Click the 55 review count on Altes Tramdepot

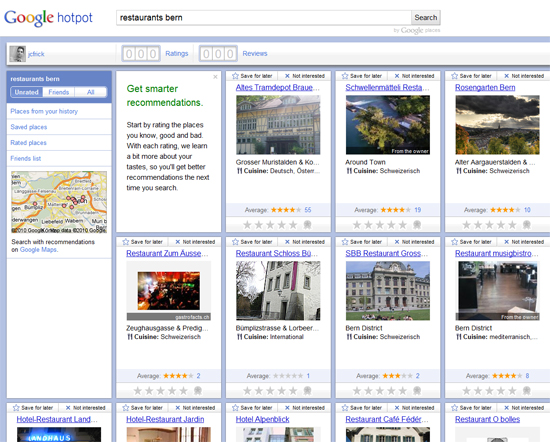308,210
